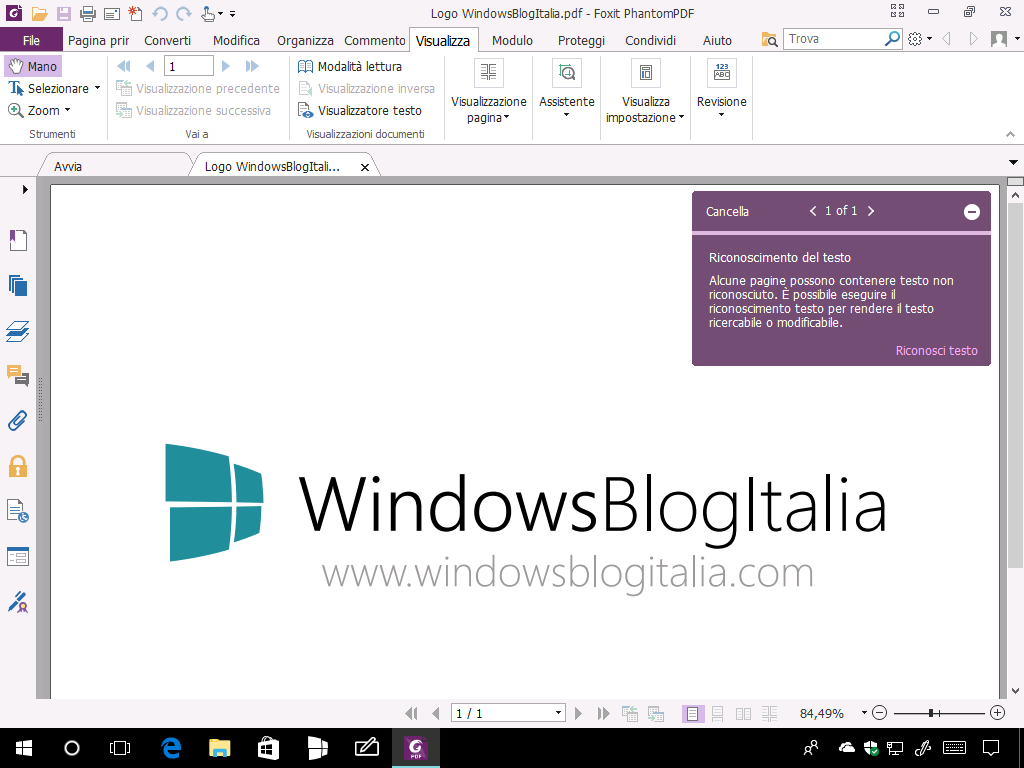Open zoom percentage dropdown arrow

click(x=864, y=712)
